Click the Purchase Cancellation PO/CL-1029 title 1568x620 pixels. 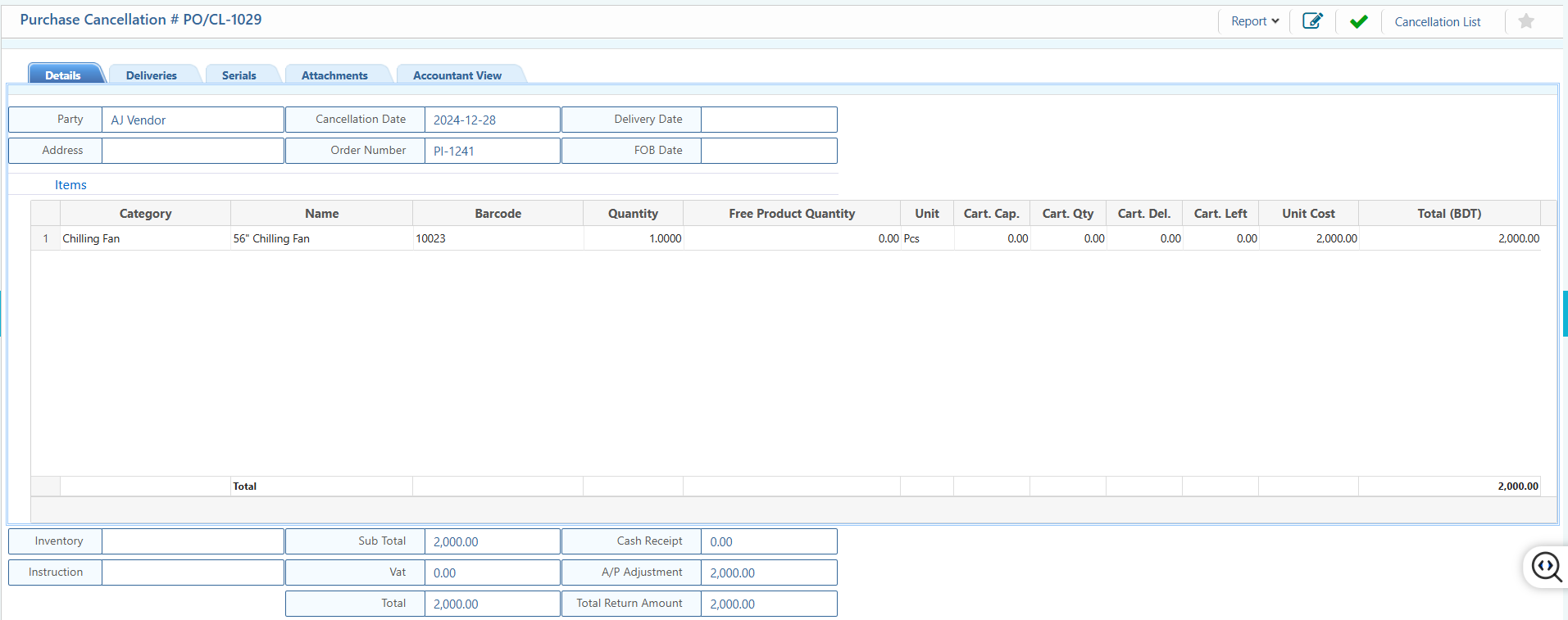141,20
